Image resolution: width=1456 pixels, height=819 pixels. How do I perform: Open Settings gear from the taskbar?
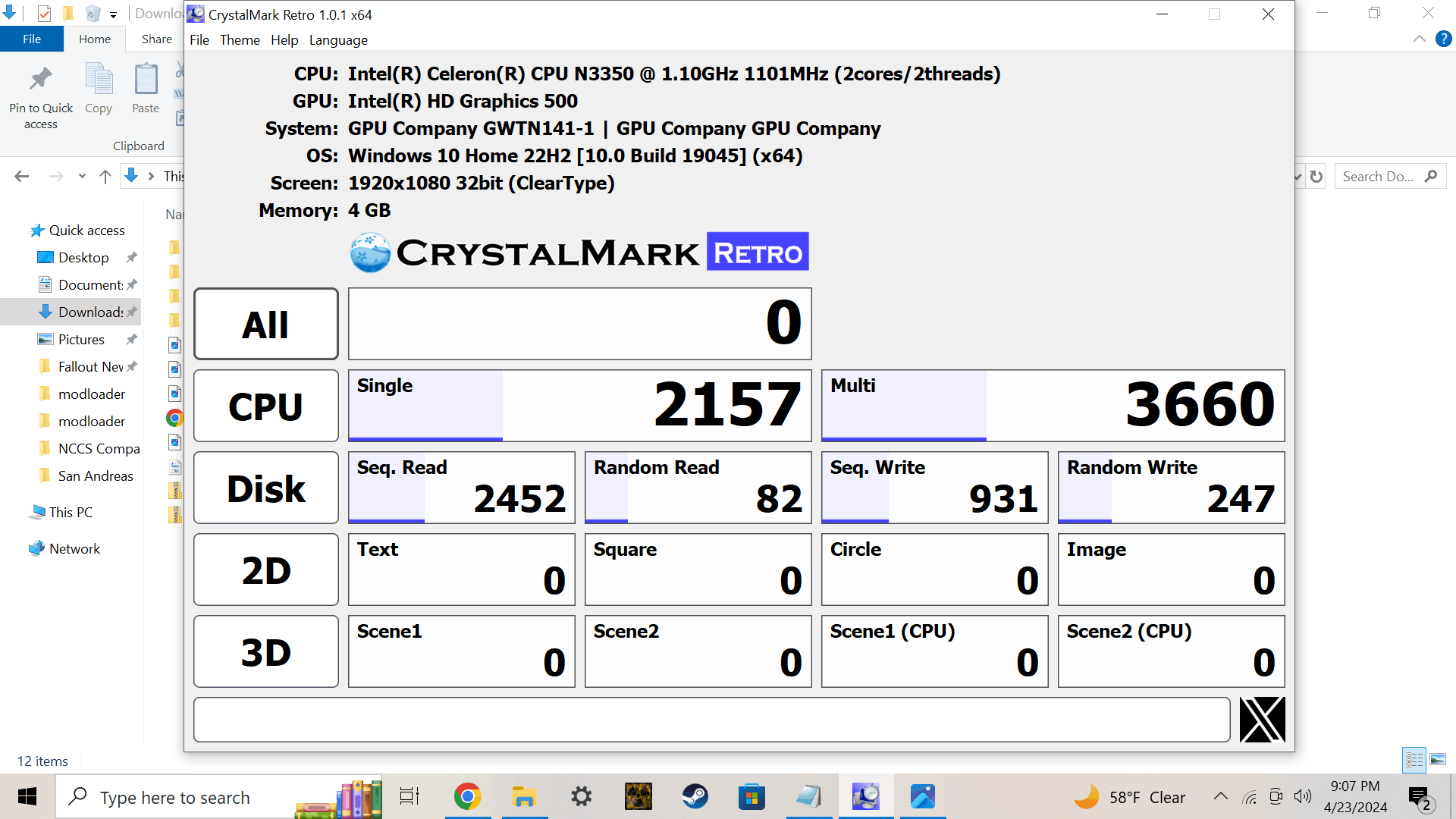point(582,797)
